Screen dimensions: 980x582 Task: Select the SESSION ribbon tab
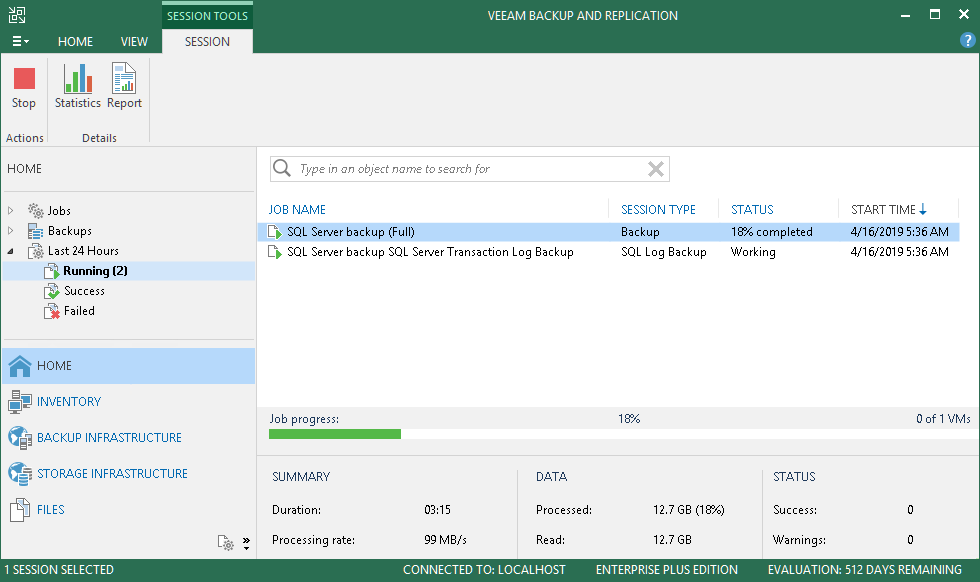(207, 41)
